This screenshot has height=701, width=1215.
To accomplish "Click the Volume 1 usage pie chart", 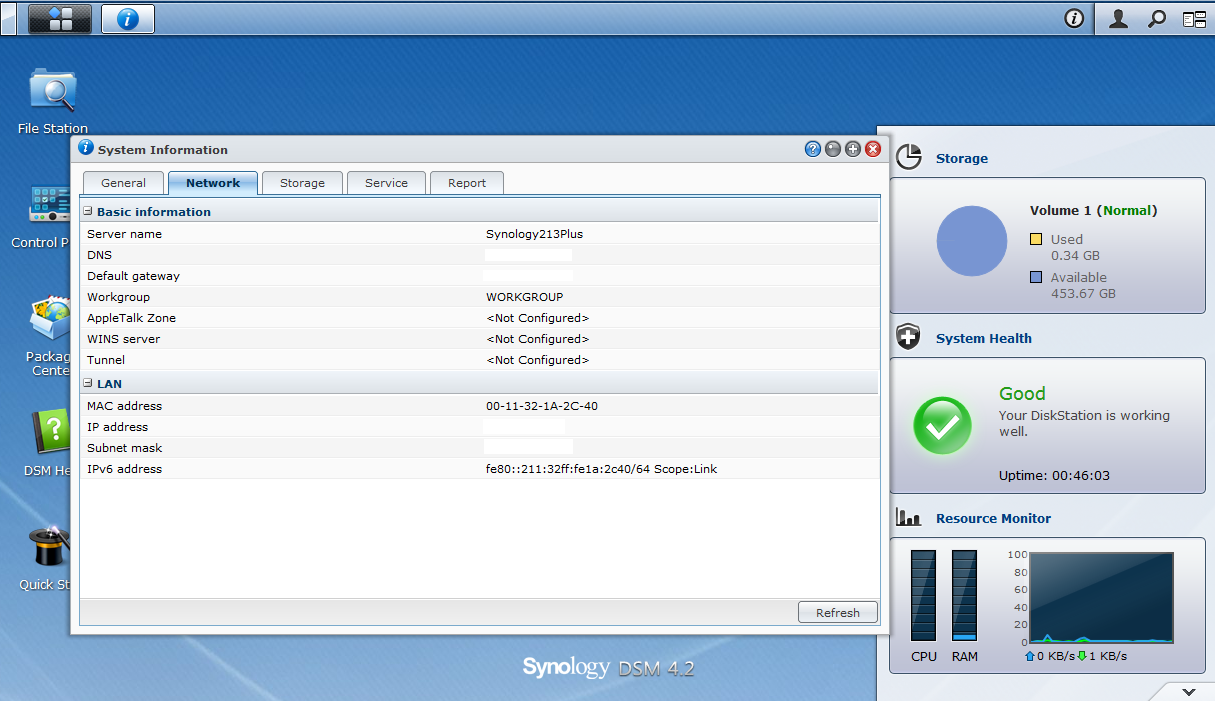I will click(x=972, y=241).
